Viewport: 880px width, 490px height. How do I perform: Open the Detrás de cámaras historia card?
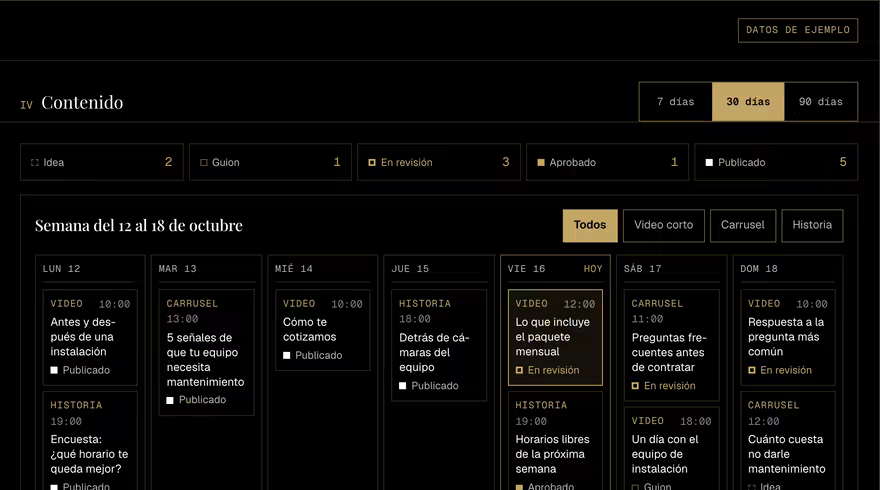click(x=439, y=345)
